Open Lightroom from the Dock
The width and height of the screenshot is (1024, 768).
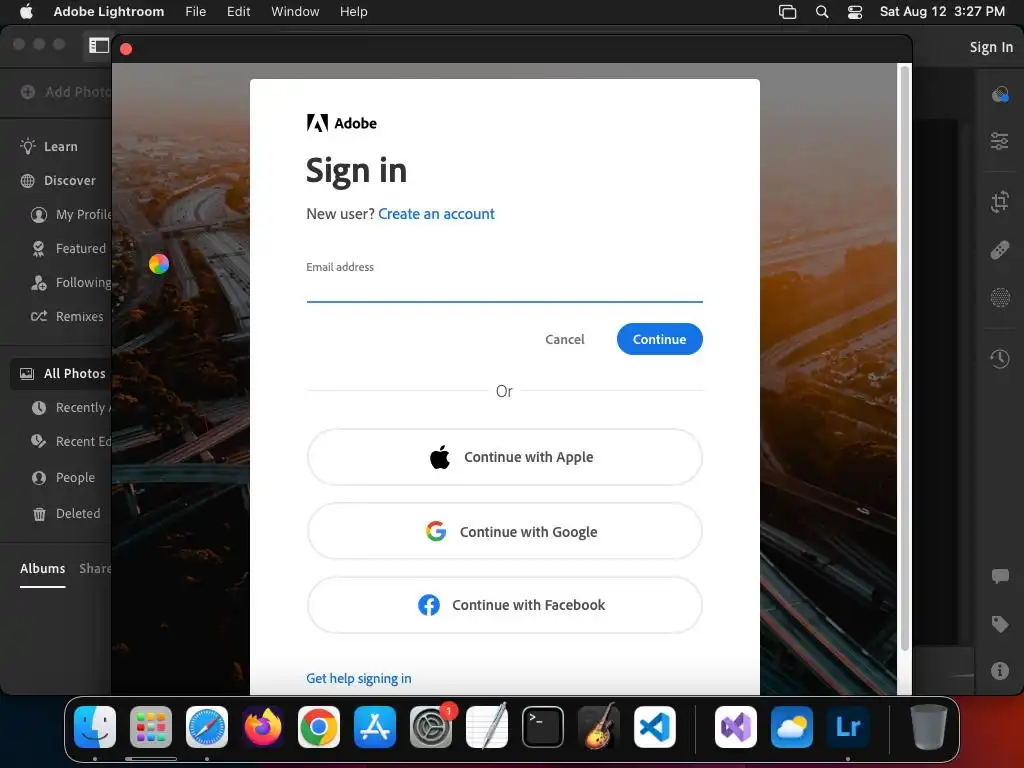click(x=848, y=727)
